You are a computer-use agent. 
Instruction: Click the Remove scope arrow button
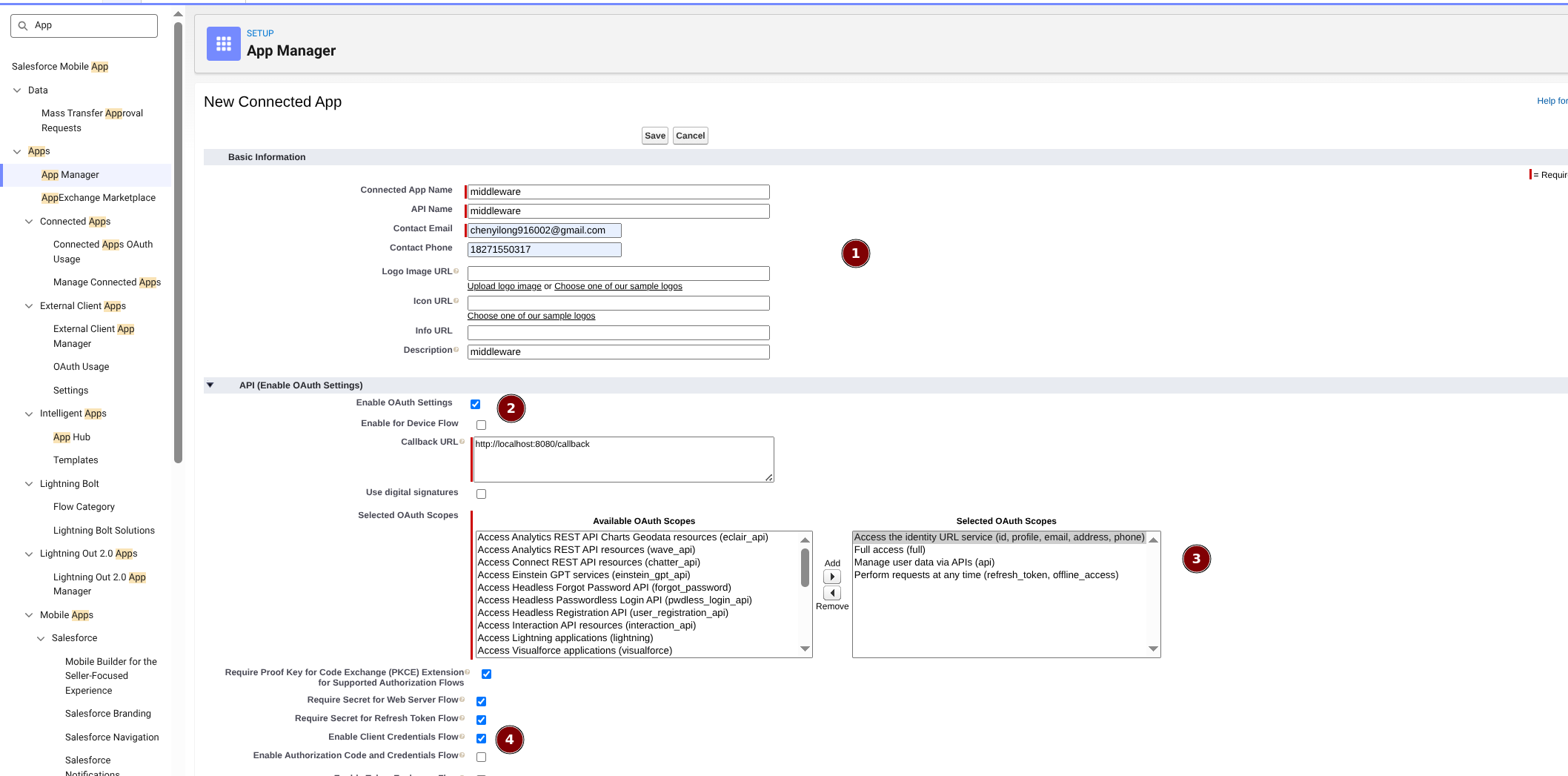click(832, 593)
